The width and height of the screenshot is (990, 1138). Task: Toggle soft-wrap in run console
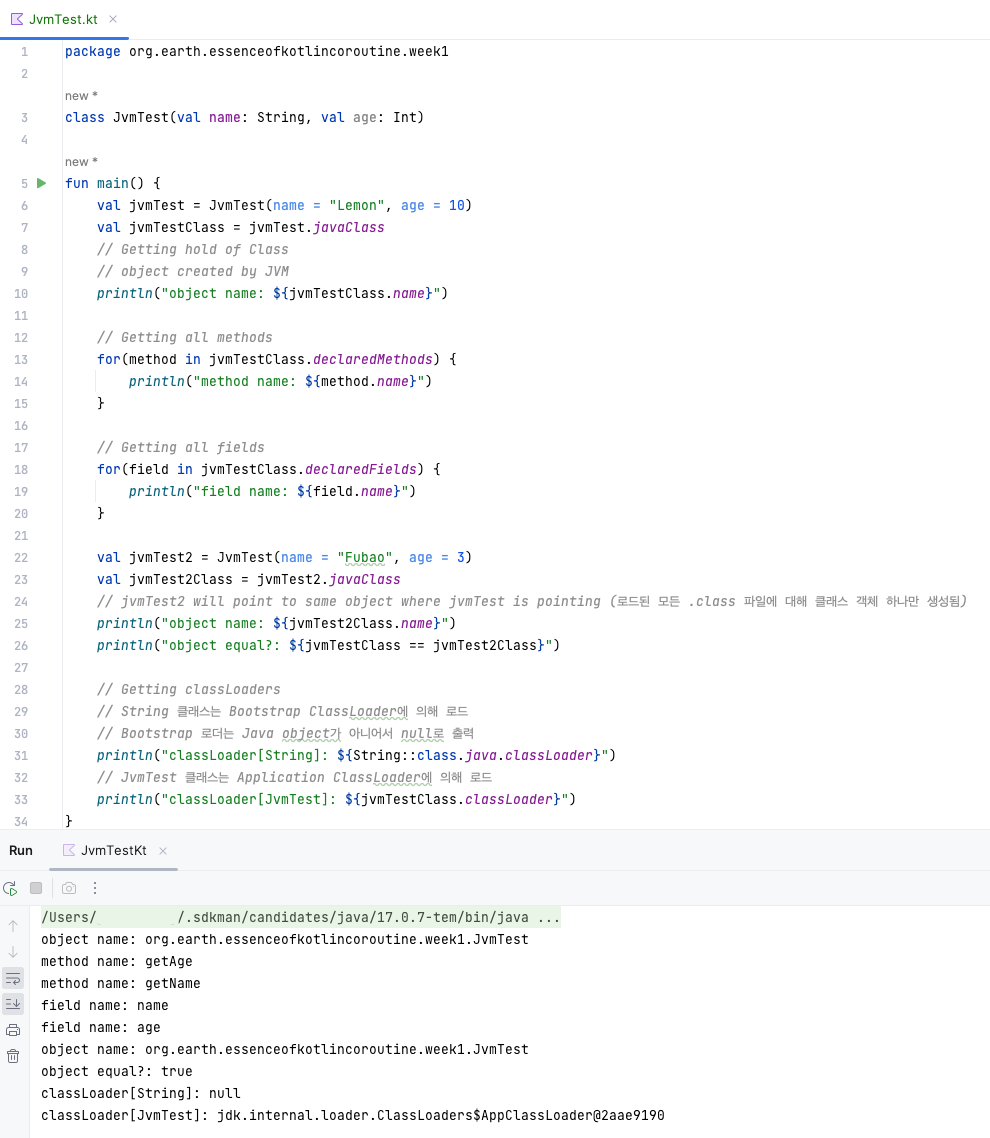click(13, 979)
